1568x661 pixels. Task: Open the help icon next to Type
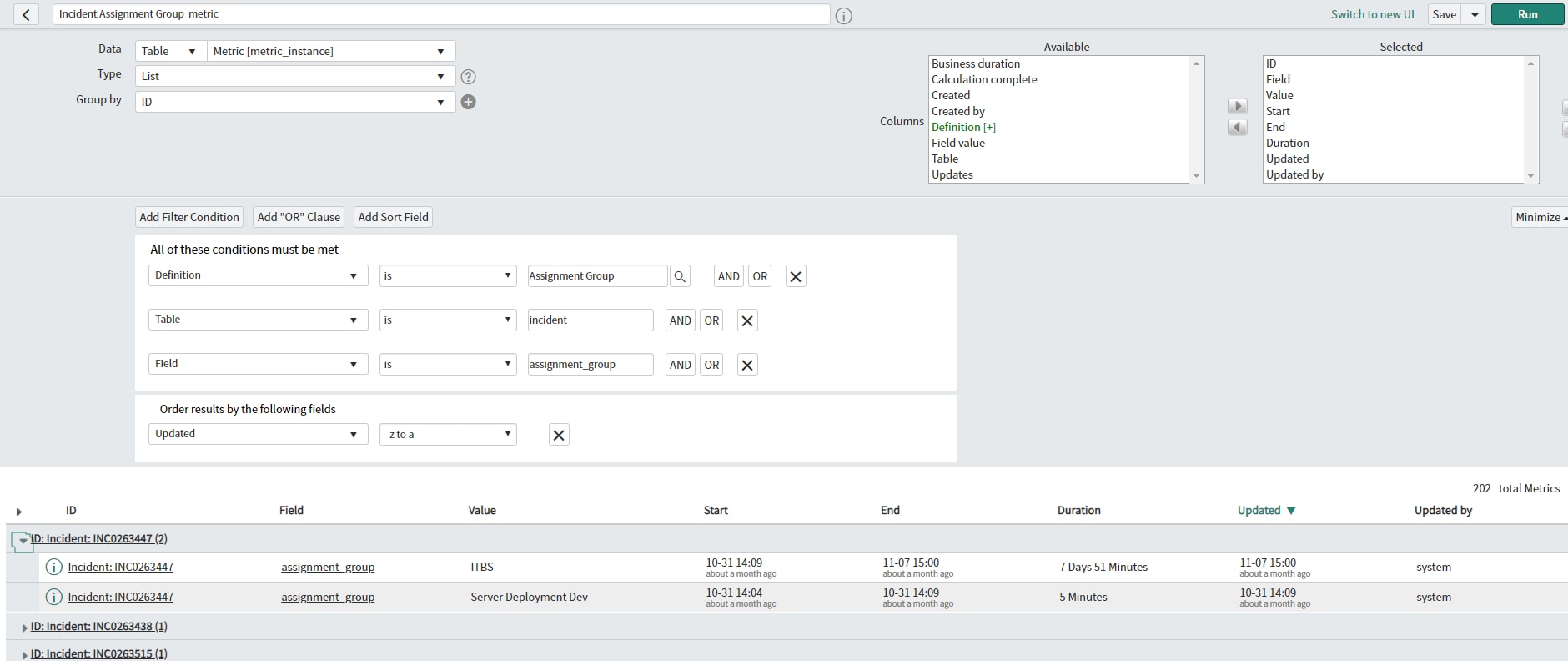pyautogui.click(x=469, y=77)
